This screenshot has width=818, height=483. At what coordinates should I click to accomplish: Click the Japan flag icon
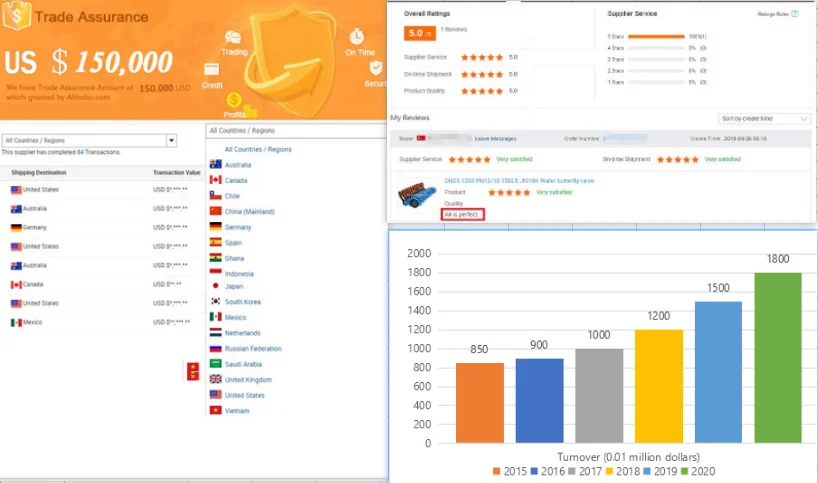pyautogui.click(x=215, y=286)
